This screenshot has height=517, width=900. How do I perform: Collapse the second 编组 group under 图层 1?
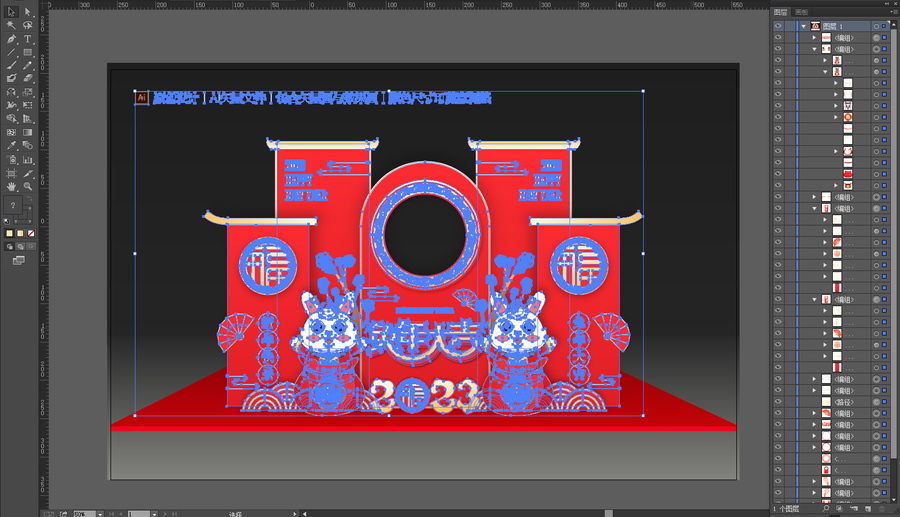(814, 49)
